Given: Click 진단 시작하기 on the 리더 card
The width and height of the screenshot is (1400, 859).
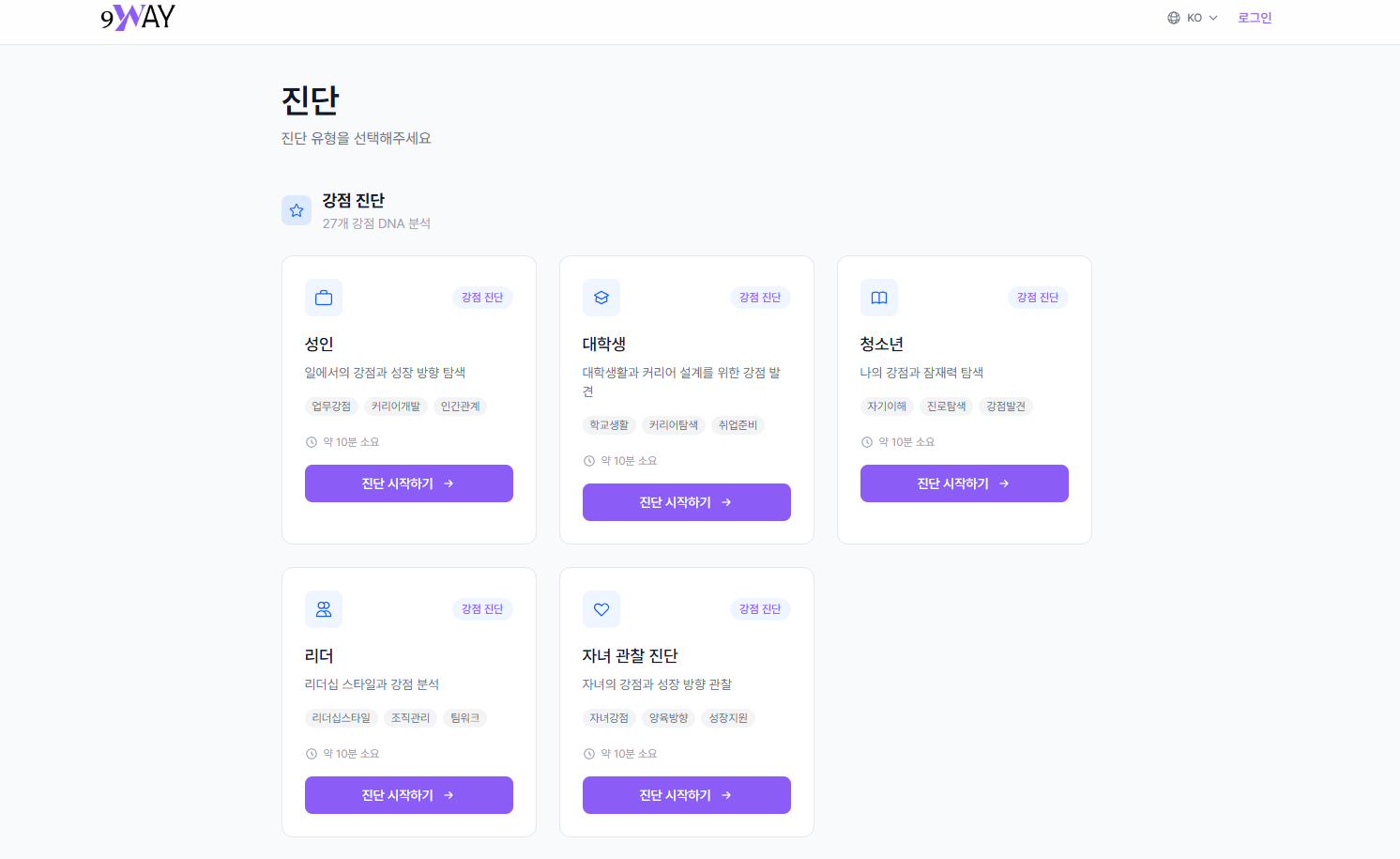Looking at the screenshot, I should point(408,794).
